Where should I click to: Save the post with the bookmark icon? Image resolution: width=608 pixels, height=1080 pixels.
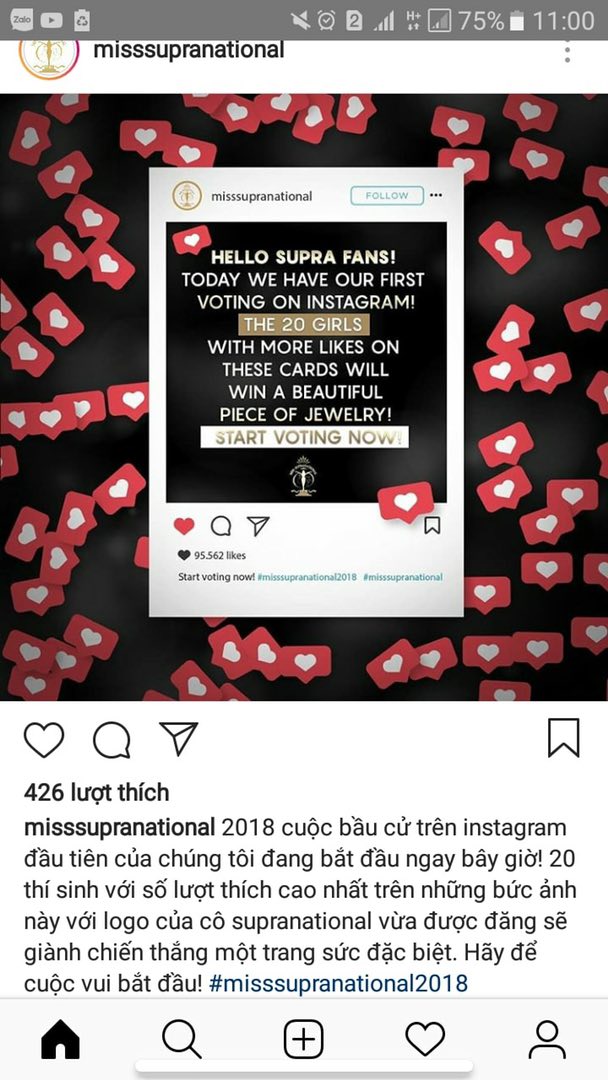click(x=563, y=738)
